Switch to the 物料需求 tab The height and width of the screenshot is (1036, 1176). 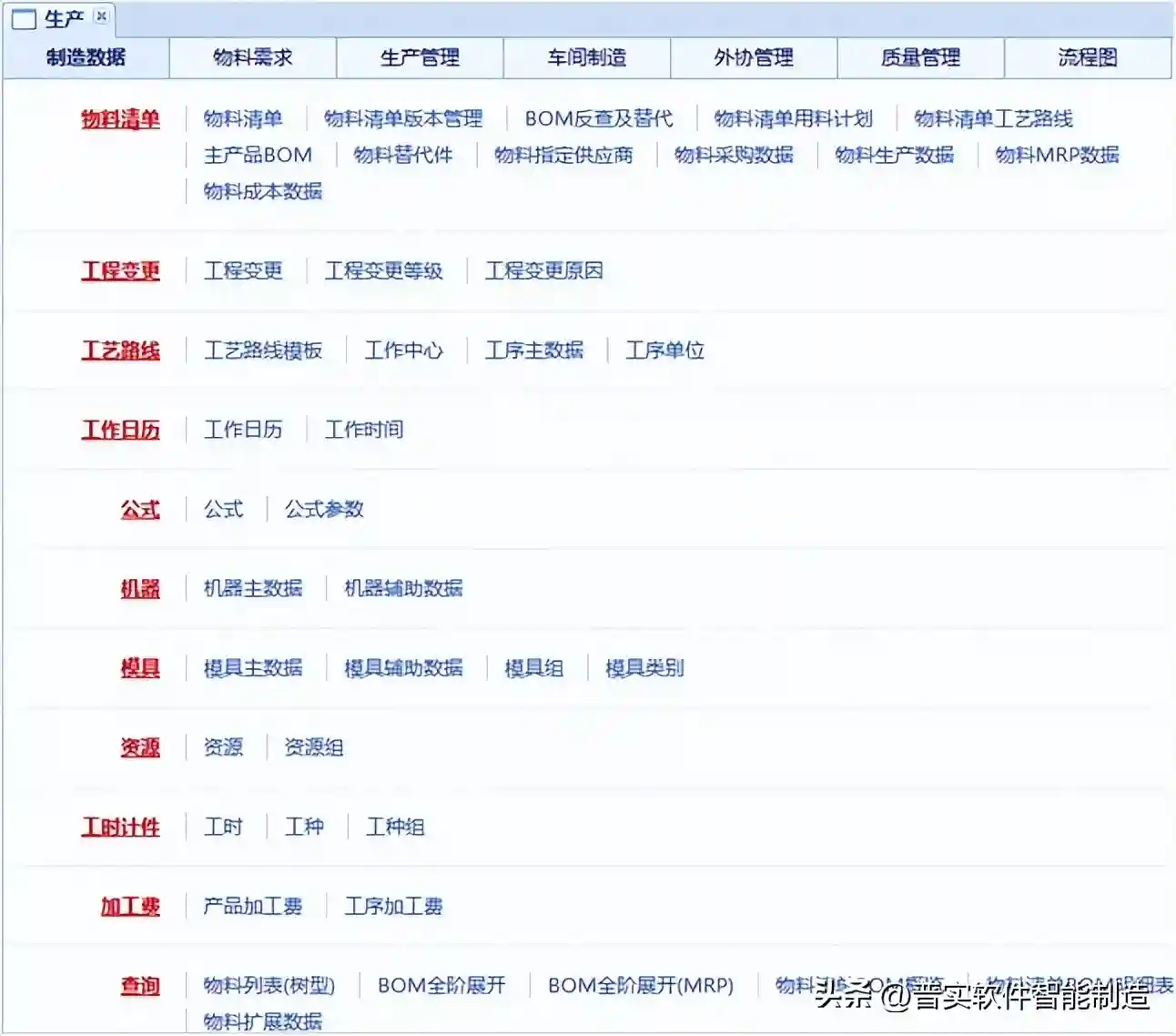click(252, 58)
